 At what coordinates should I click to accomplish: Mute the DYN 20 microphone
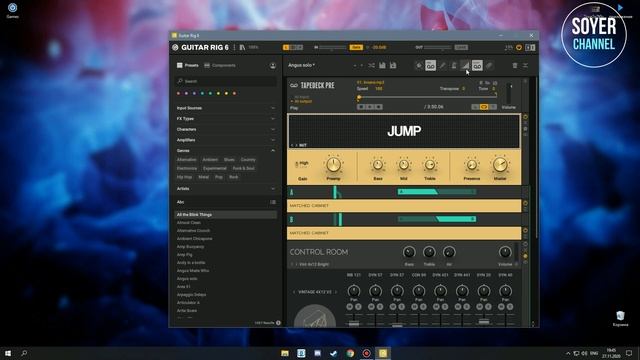pos(479,307)
